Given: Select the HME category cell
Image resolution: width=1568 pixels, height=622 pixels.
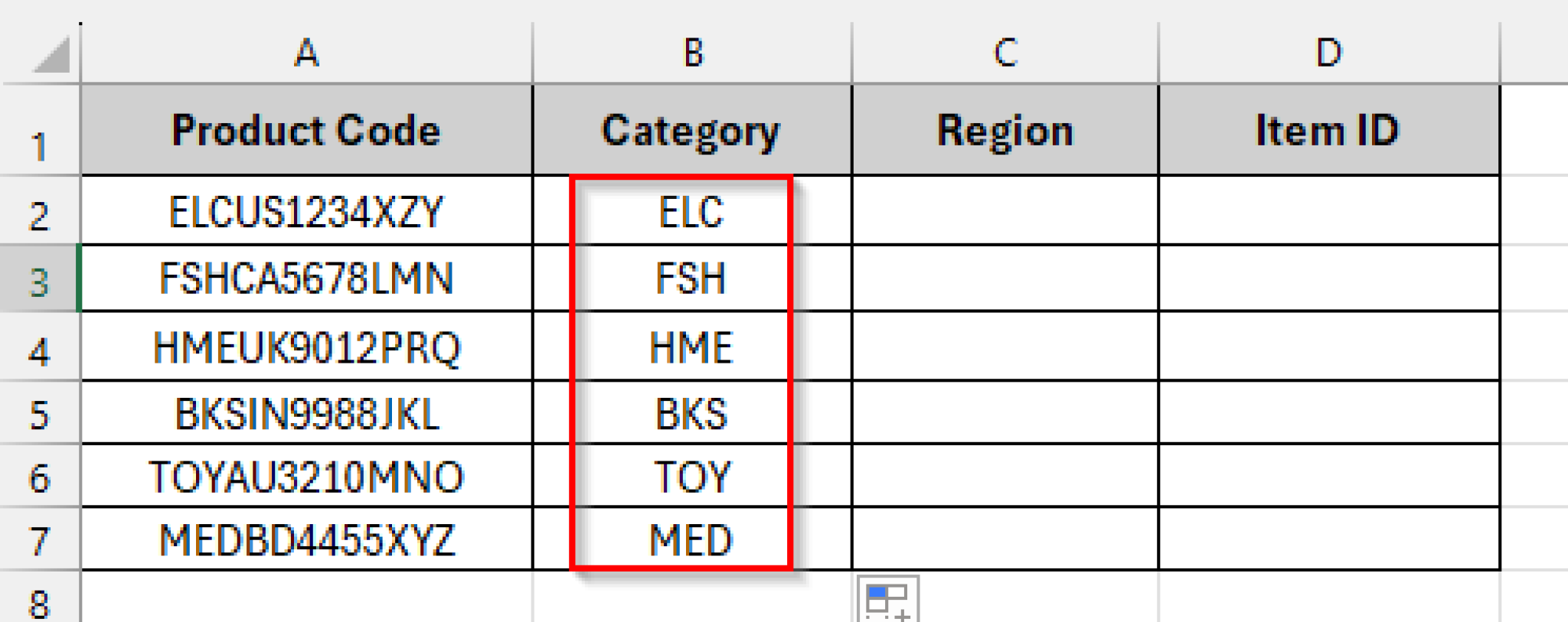Looking at the screenshot, I should 692,347.
